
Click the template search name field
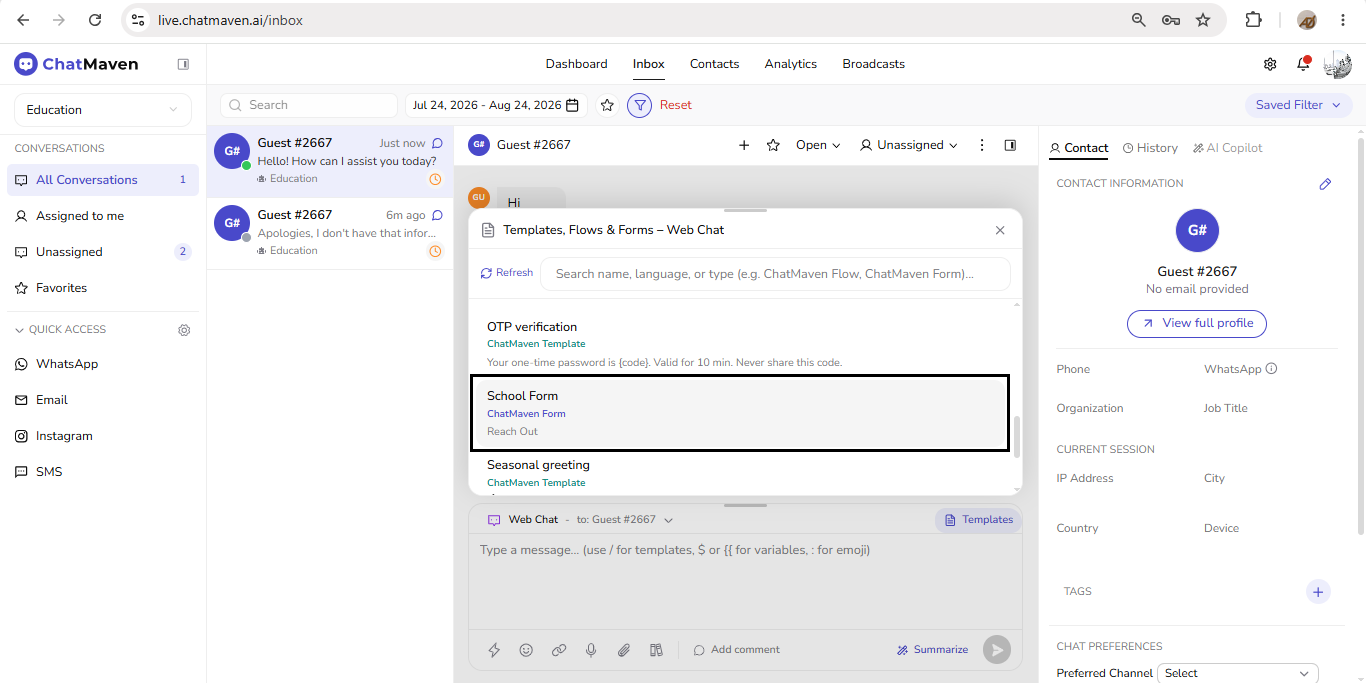(x=775, y=274)
